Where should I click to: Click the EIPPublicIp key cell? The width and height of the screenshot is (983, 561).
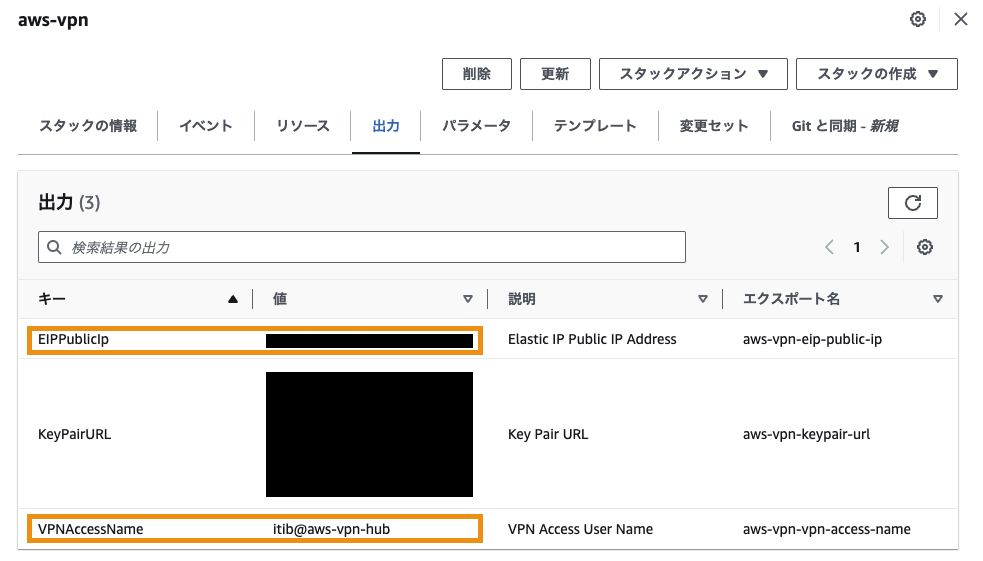(73, 339)
